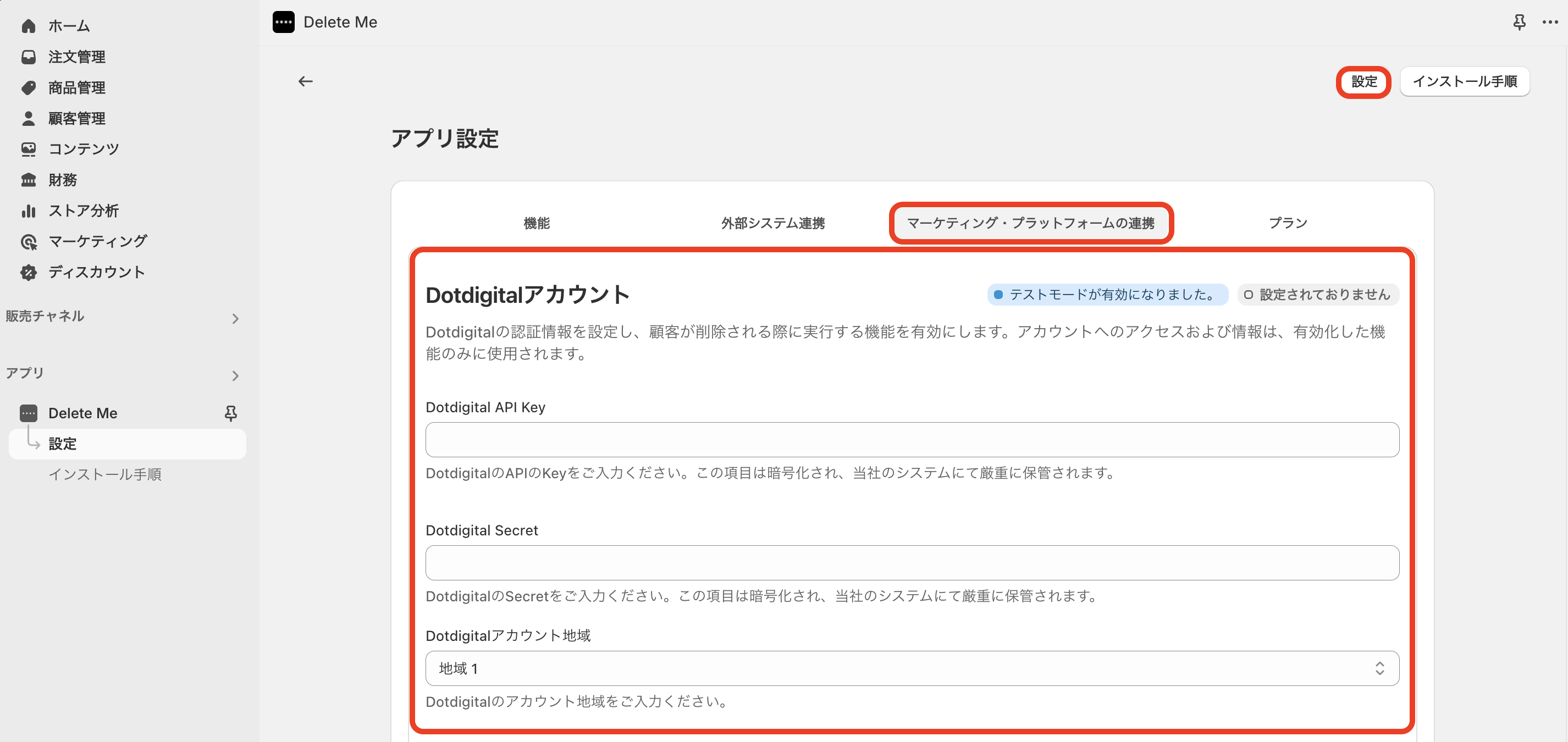The image size is (1568, 742).
Task: Click the マーケティング target icon
Action: point(28,241)
